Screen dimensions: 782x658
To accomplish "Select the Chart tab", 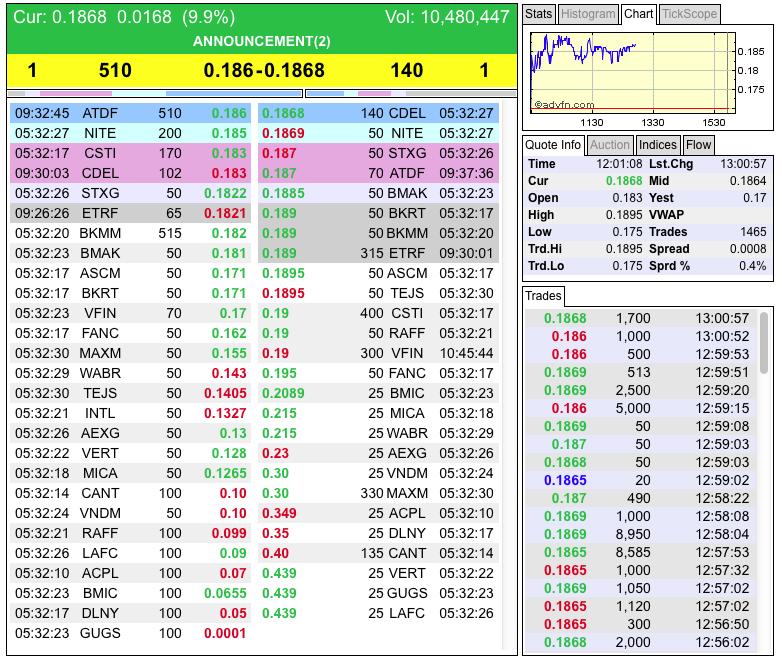I will tap(638, 14).
